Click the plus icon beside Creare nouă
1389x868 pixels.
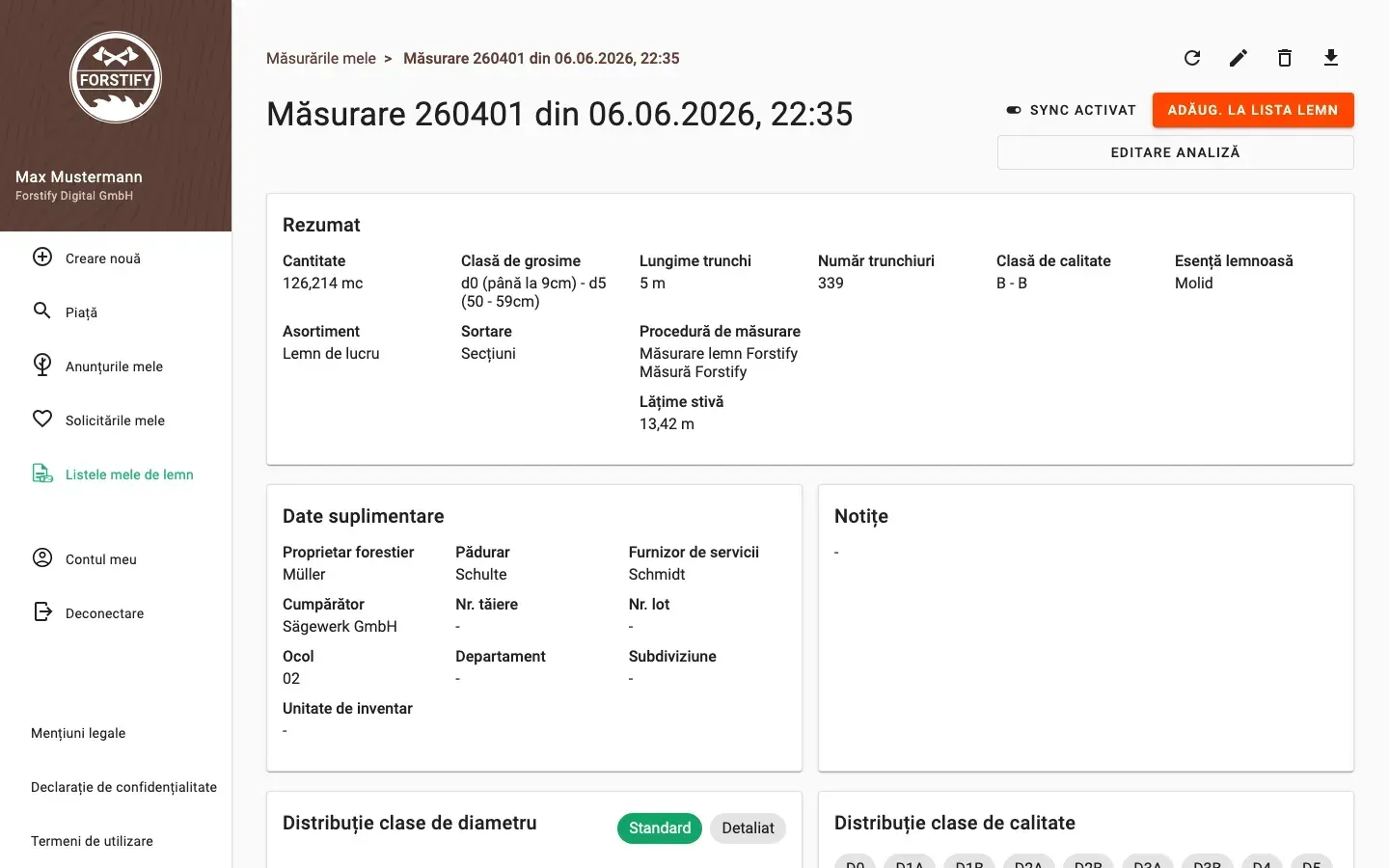42,257
